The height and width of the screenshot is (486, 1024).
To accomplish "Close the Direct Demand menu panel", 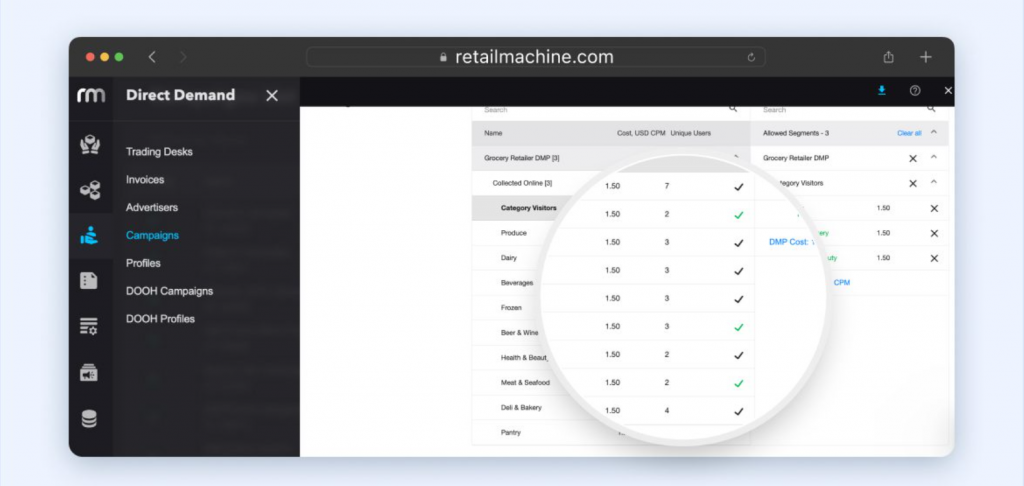I will point(272,96).
